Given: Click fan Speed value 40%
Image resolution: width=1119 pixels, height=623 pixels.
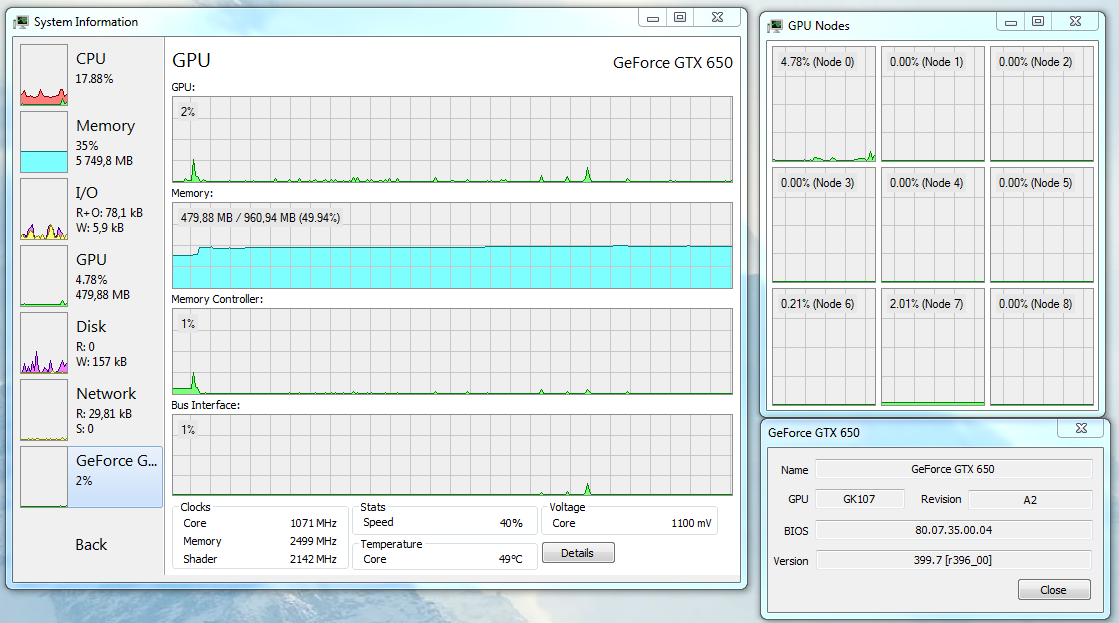Looking at the screenshot, I should [x=511, y=523].
